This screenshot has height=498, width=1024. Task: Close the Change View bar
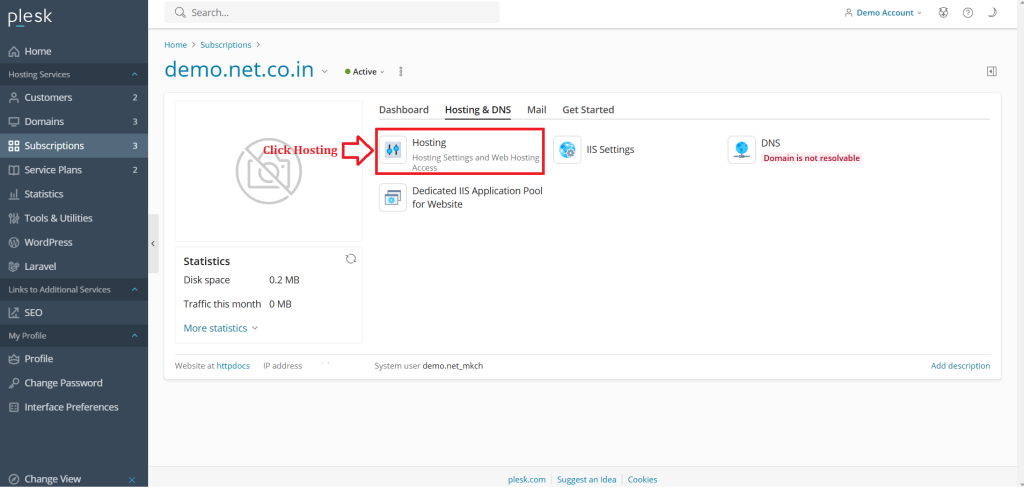tap(132, 480)
